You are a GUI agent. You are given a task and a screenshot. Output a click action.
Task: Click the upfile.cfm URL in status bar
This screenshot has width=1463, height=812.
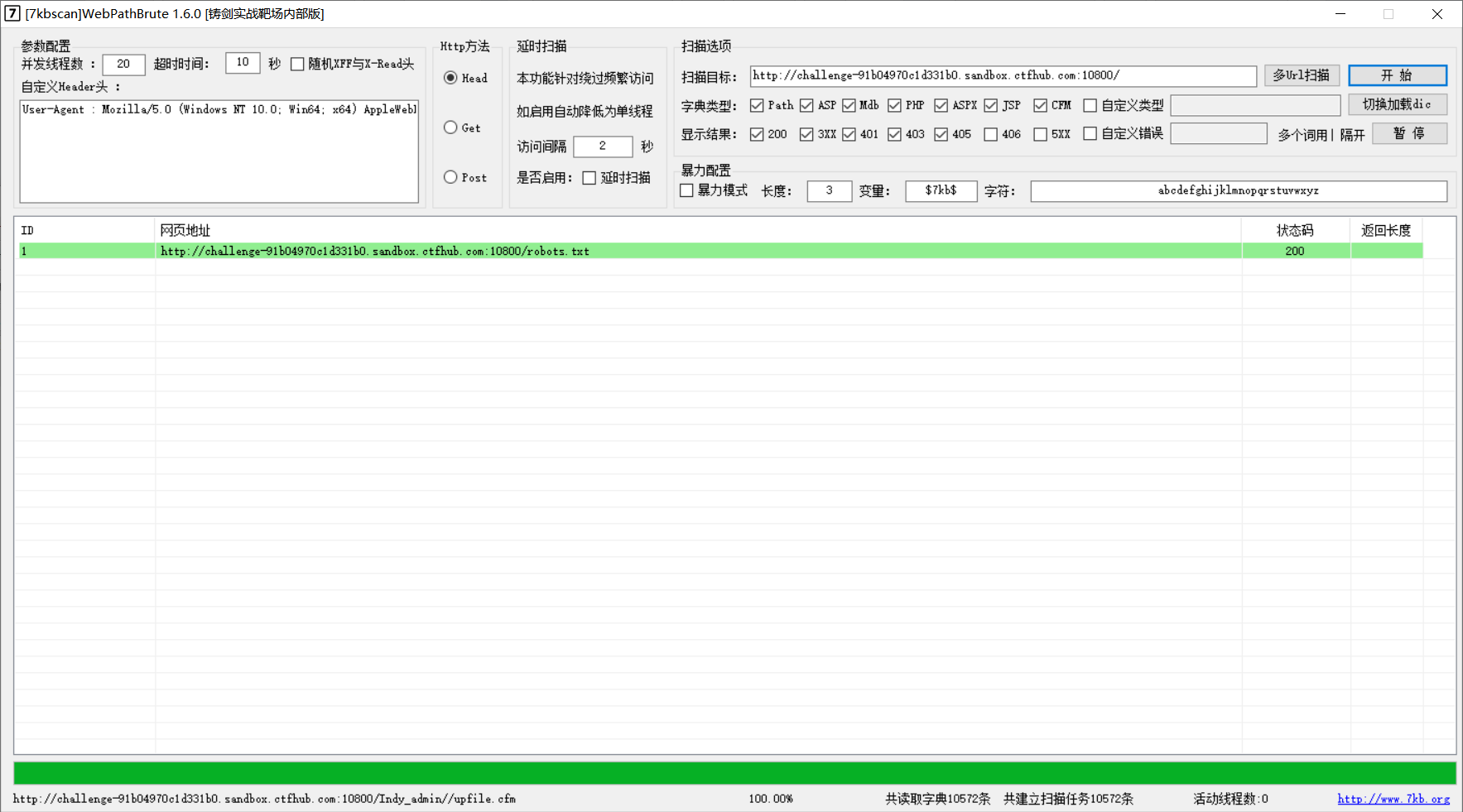point(264,799)
